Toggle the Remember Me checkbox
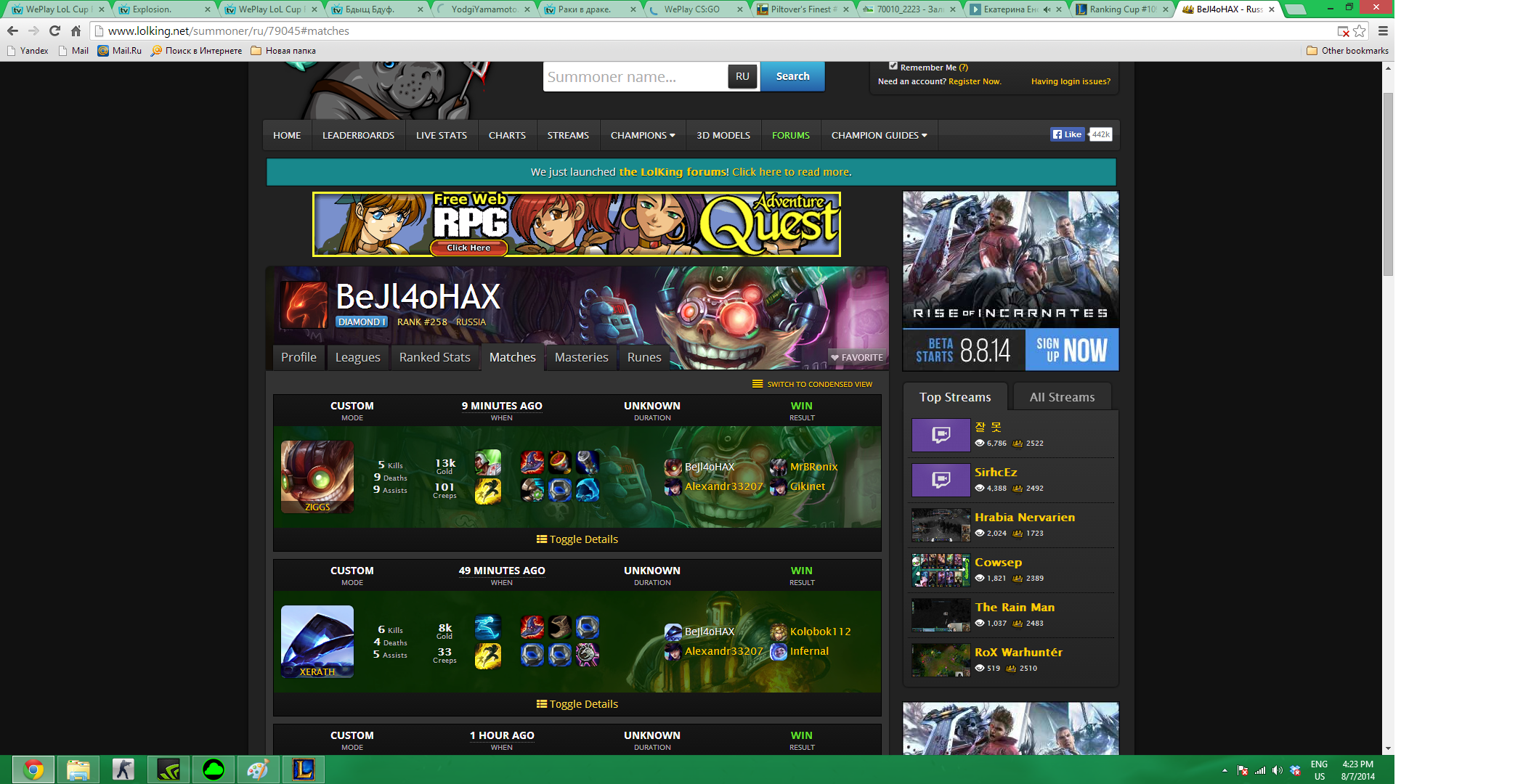The image size is (1531, 784). click(893, 66)
